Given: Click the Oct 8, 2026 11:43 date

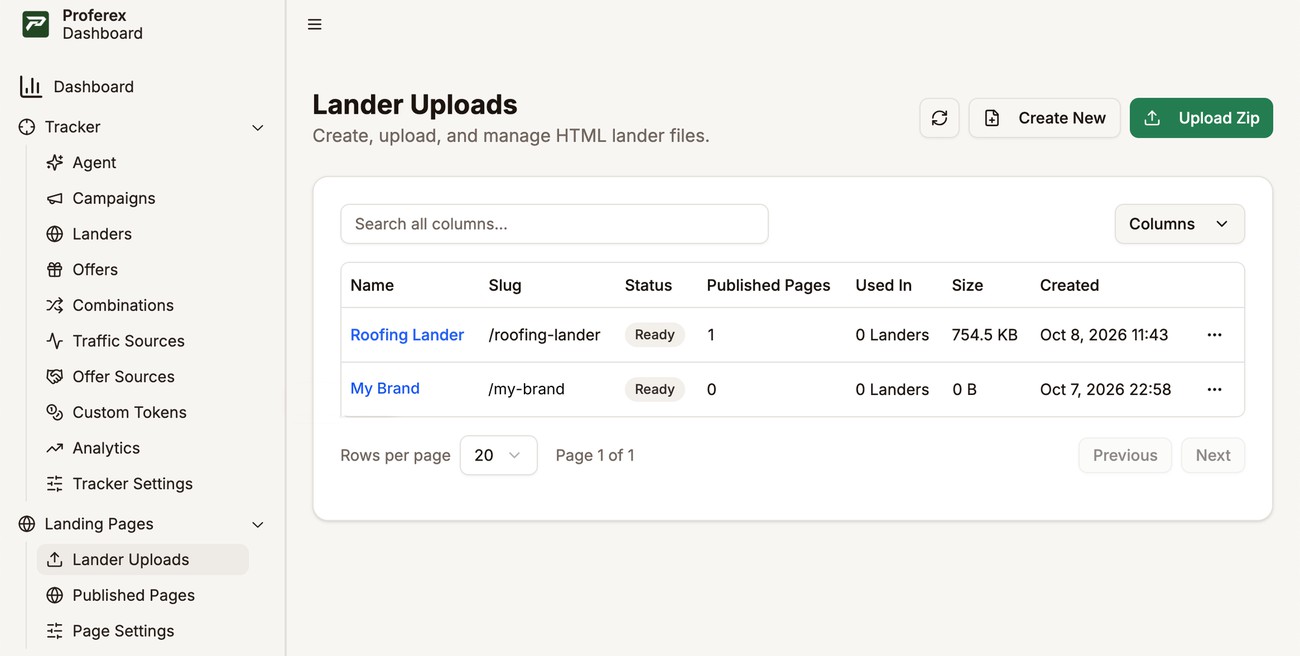Looking at the screenshot, I should pos(1104,335).
